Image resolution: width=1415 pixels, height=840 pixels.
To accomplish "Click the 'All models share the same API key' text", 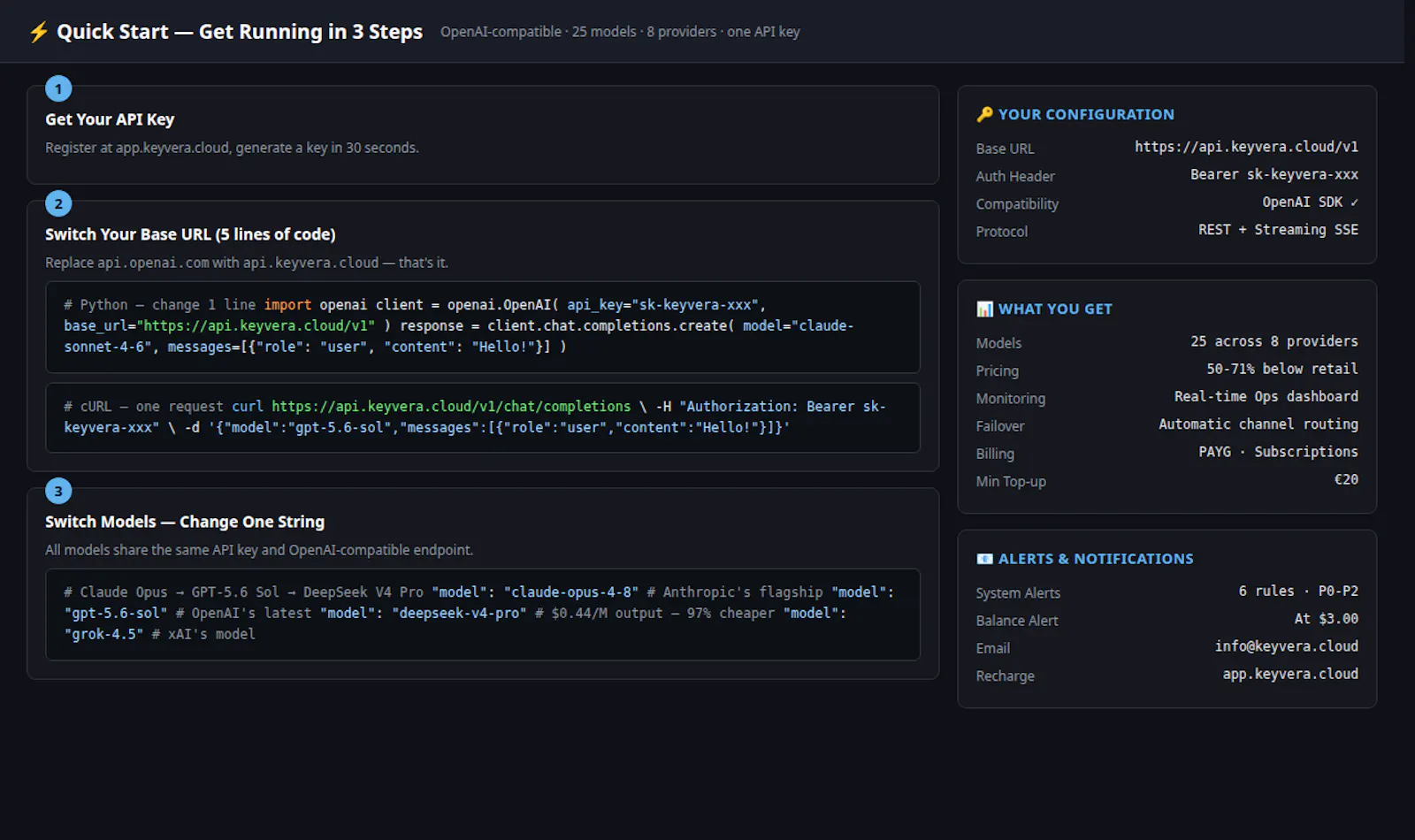I will tap(259, 550).
